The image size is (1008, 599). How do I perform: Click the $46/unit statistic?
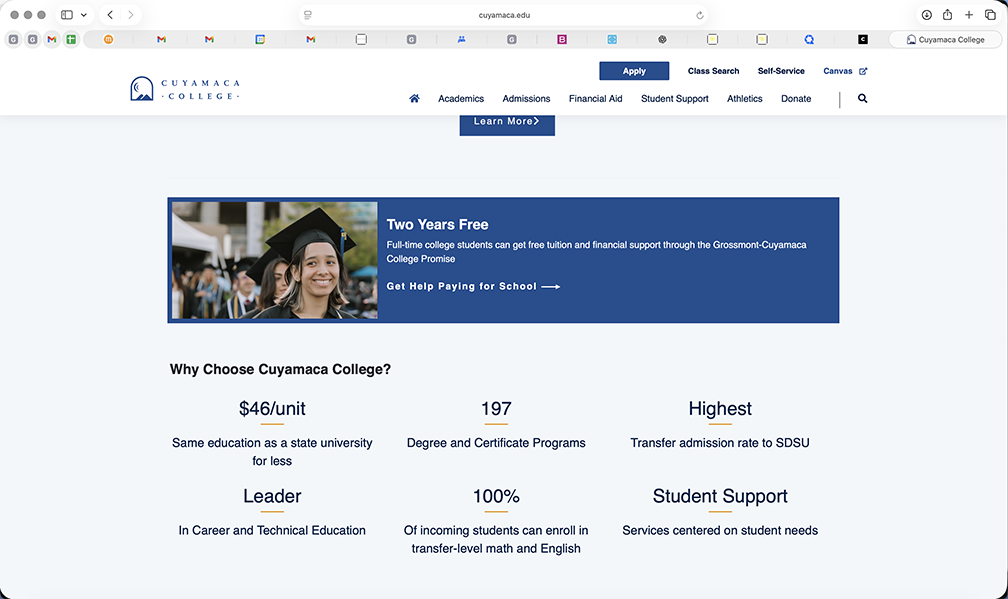click(x=272, y=409)
